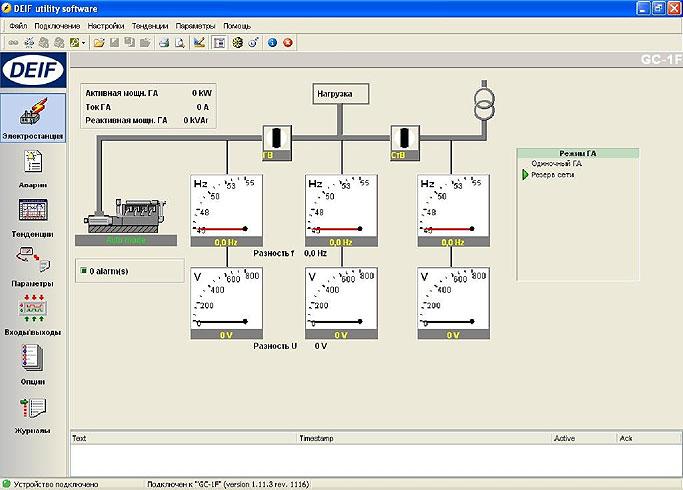
Task: Click the Text column header
Action: point(183,438)
